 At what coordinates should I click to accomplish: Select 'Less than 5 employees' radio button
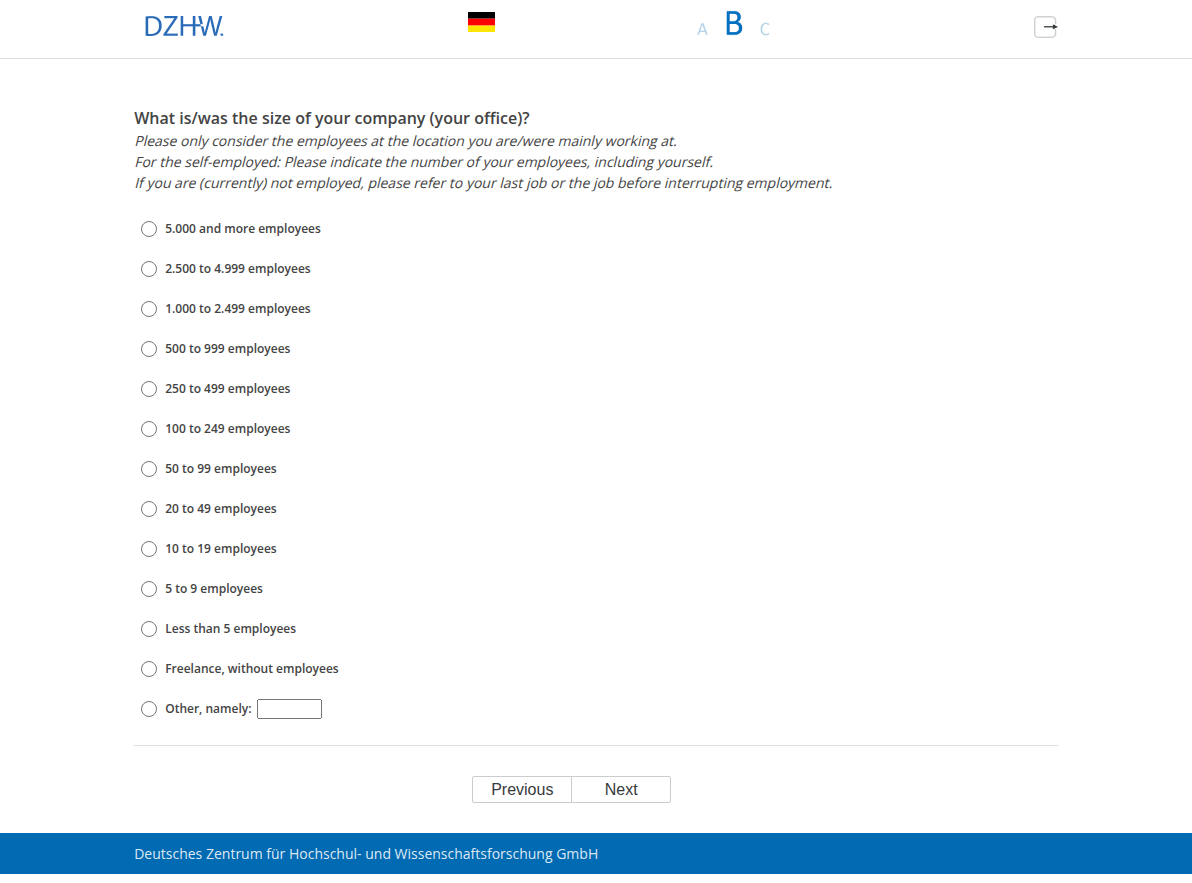pos(149,629)
